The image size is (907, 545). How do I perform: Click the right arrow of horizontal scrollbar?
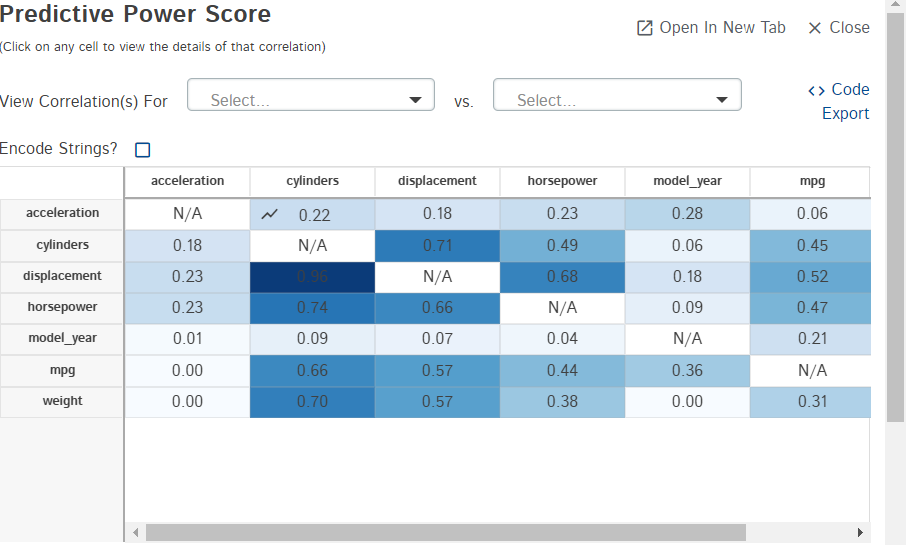click(860, 532)
